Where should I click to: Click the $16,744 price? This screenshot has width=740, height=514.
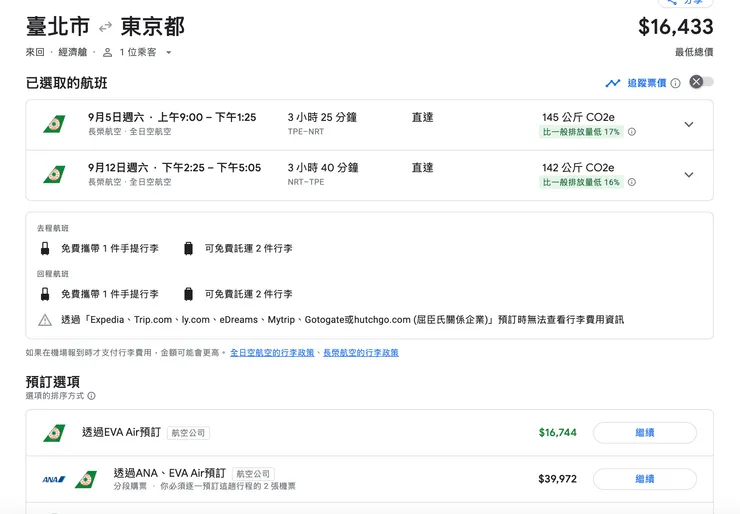[x=557, y=432]
